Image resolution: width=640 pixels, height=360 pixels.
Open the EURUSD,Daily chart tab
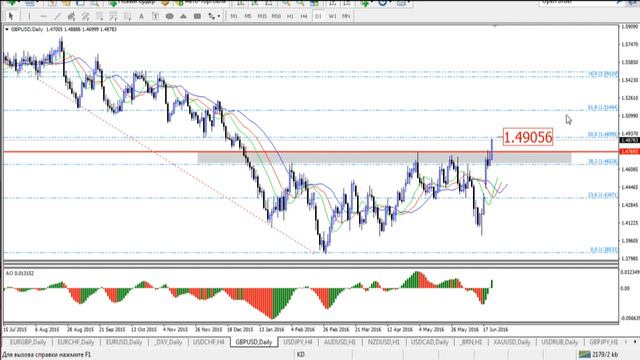(x=124, y=342)
